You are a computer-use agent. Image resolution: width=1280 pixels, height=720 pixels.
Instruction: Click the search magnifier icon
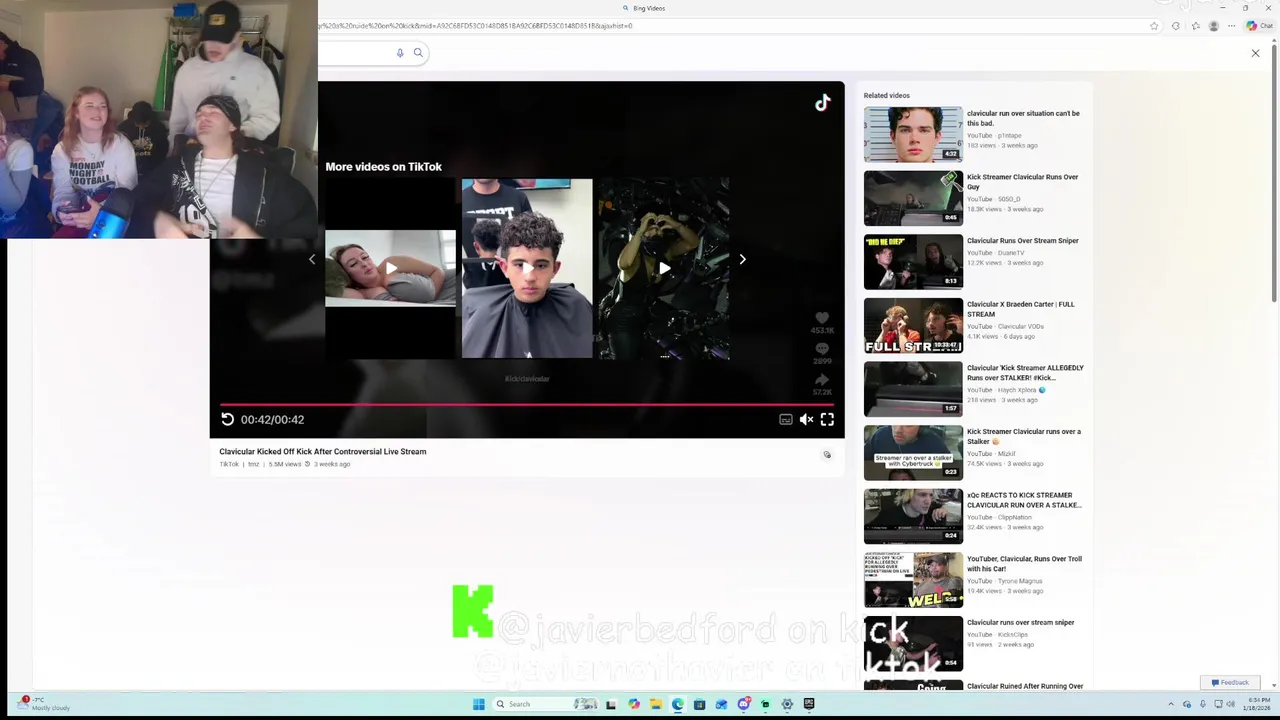click(418, 53)
